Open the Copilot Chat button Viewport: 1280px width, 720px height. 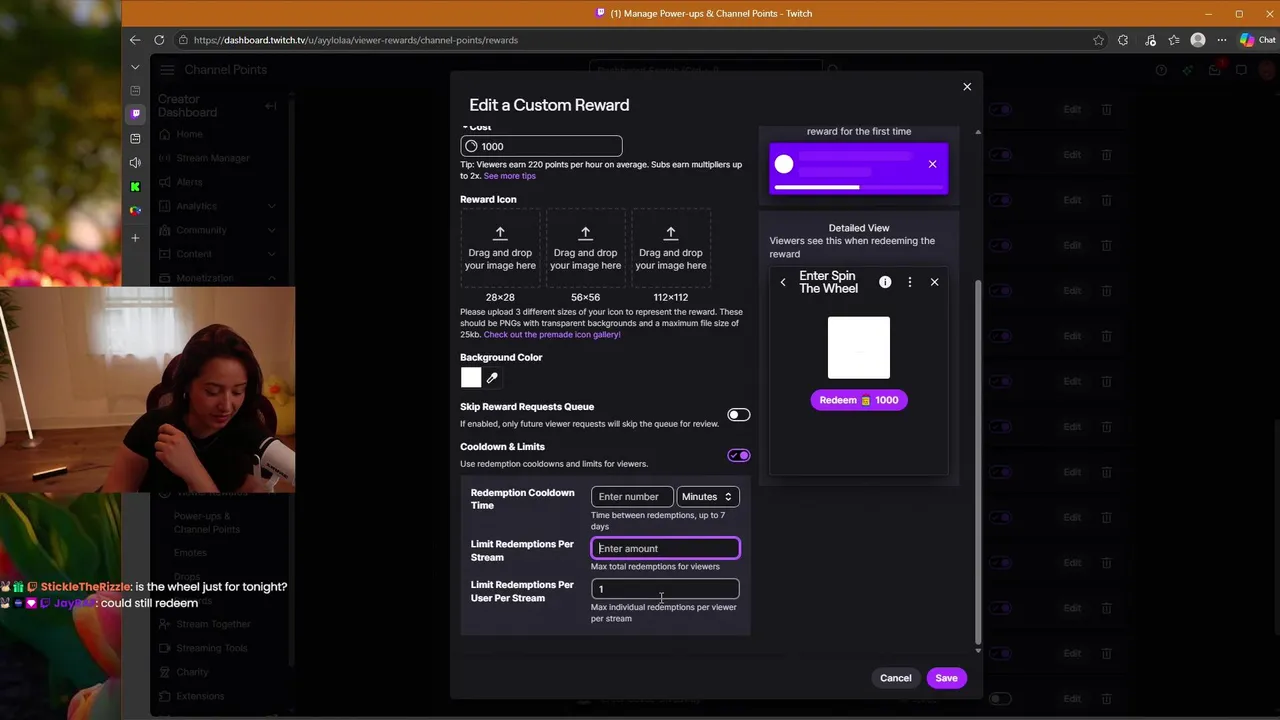point(1258,40)
